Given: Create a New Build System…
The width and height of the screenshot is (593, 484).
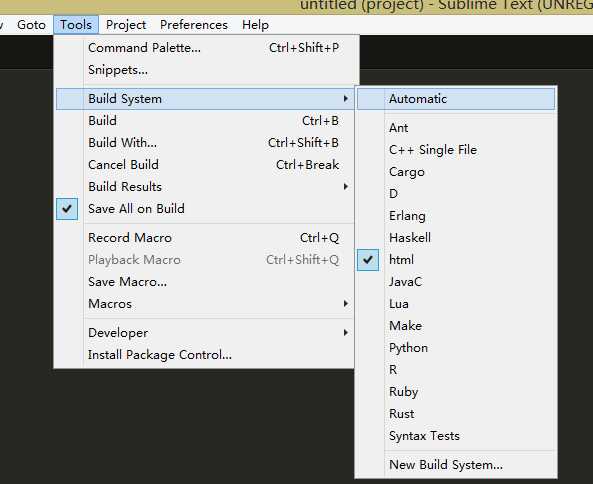Looking at the screenshot, I should pos(456,465).
